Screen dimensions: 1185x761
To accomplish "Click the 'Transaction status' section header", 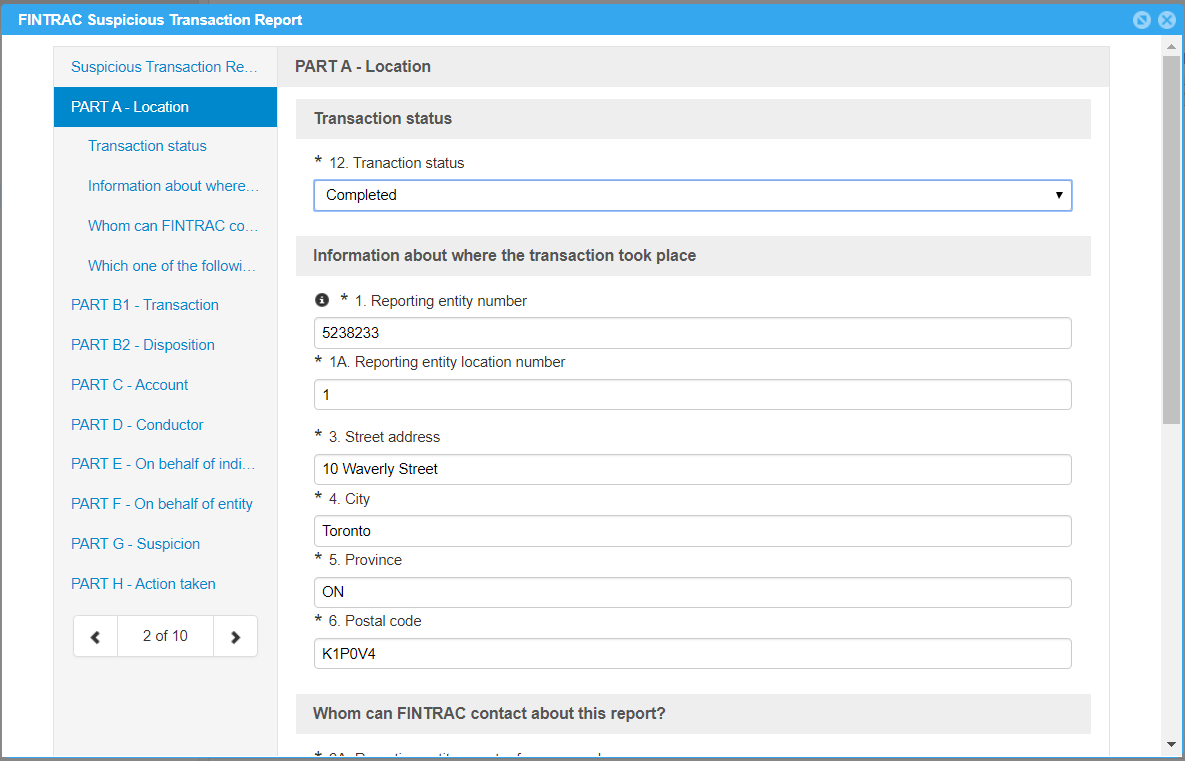I will (x=382, y=119).
